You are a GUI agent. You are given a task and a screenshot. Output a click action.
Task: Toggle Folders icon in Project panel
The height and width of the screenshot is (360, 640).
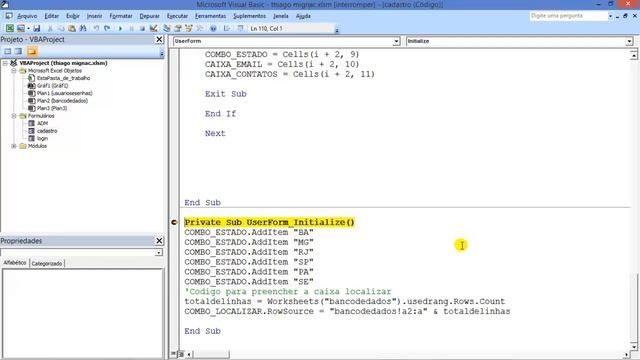pos(32,51)
